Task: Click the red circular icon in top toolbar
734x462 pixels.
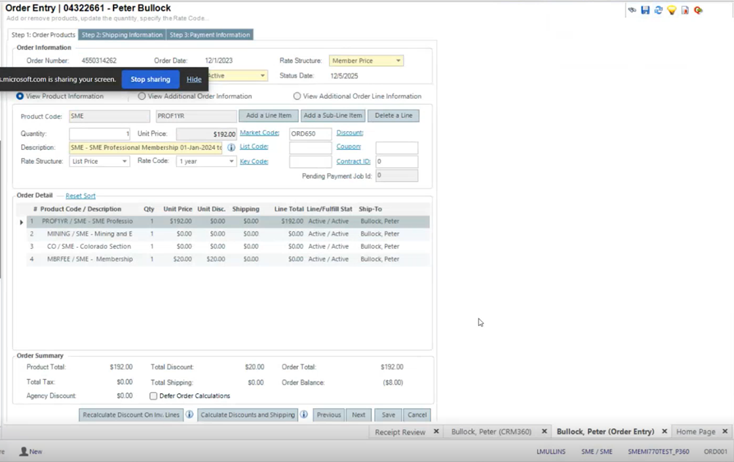Action: click(x=698, y=10)
